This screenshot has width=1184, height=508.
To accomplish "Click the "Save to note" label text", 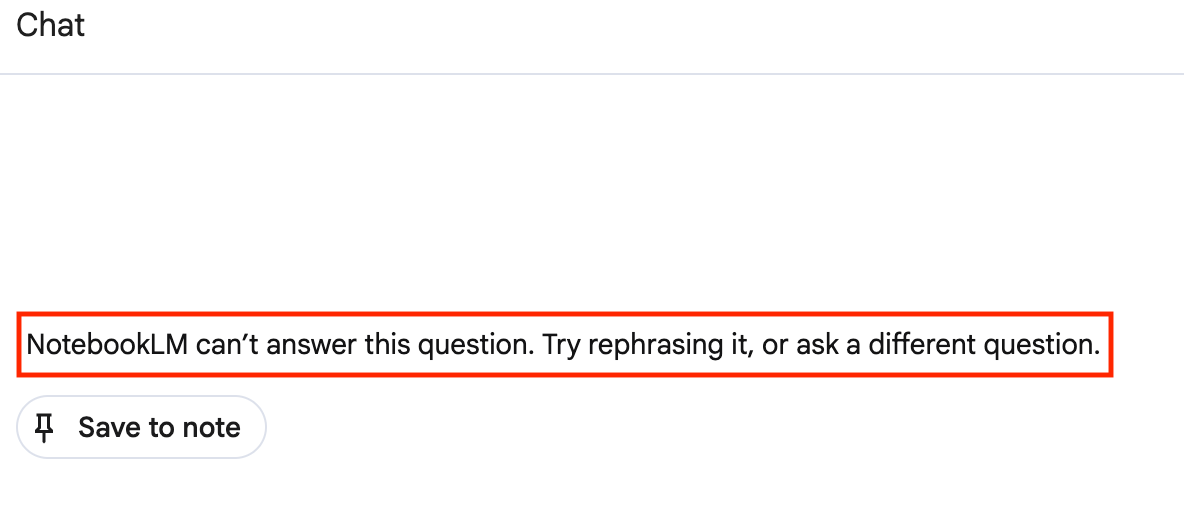I will (x=159, y=428).
